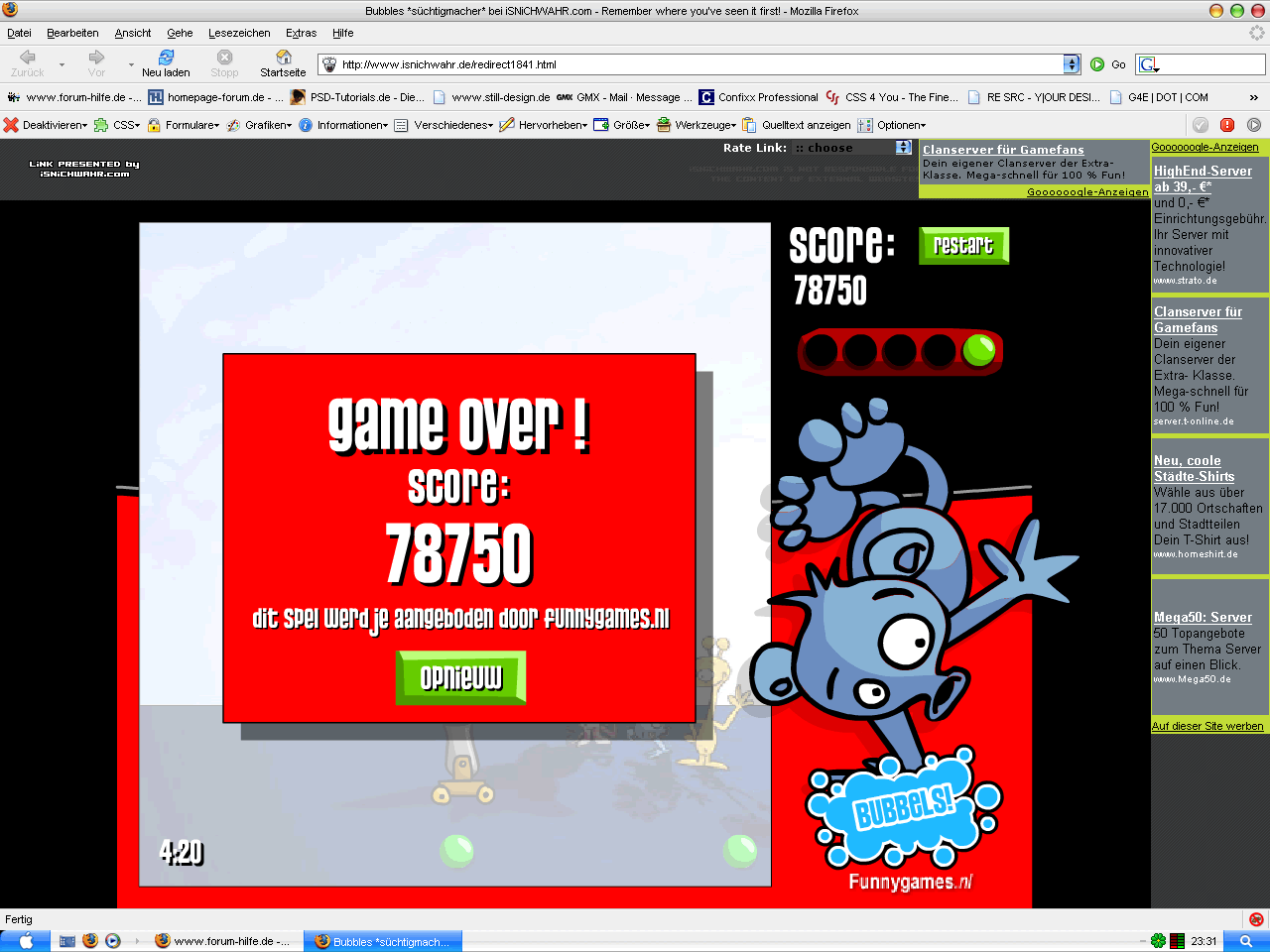
Task: Click the taskbar magnifier search icon
Action: [1246, 941]
